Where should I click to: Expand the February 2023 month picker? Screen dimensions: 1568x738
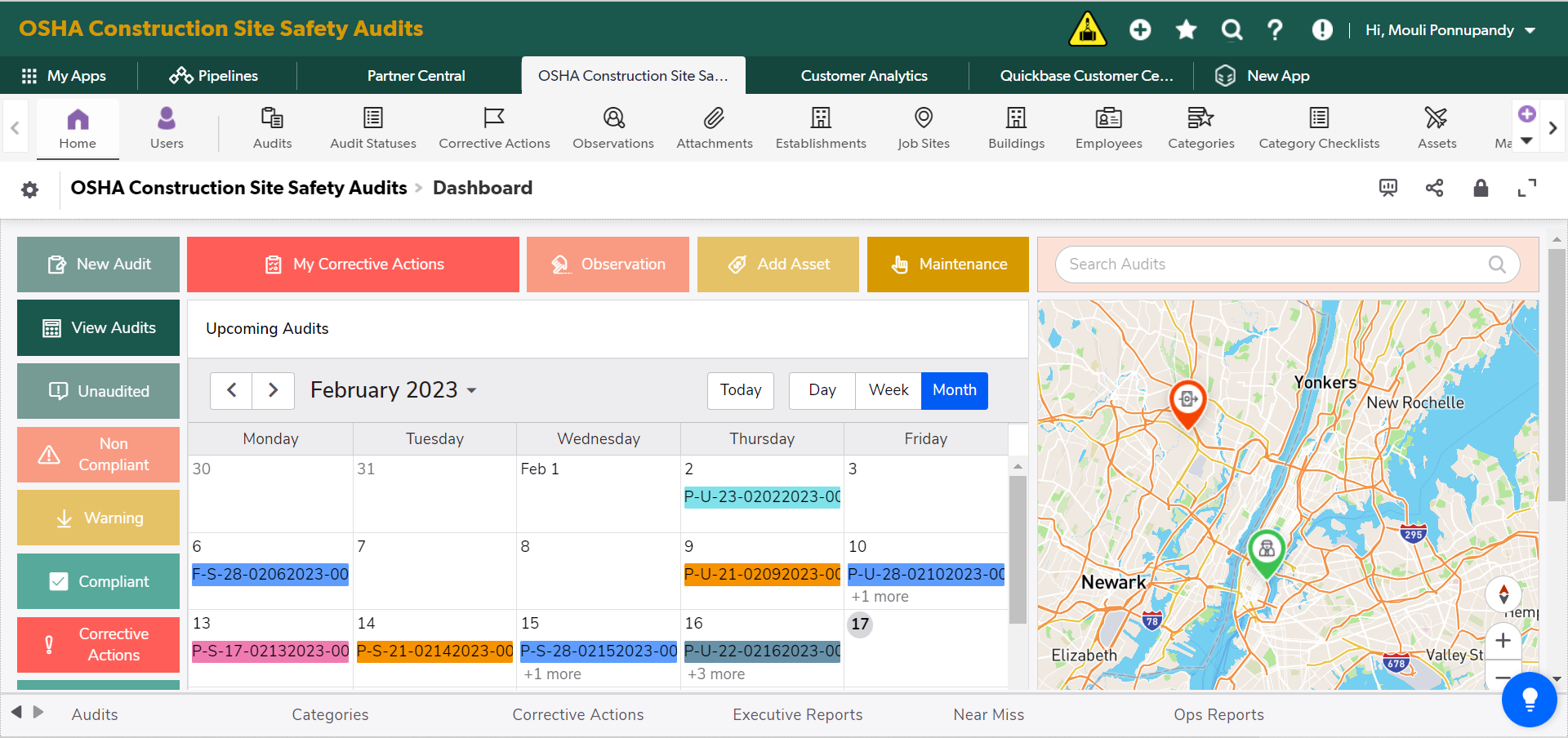tap(394, 390)
